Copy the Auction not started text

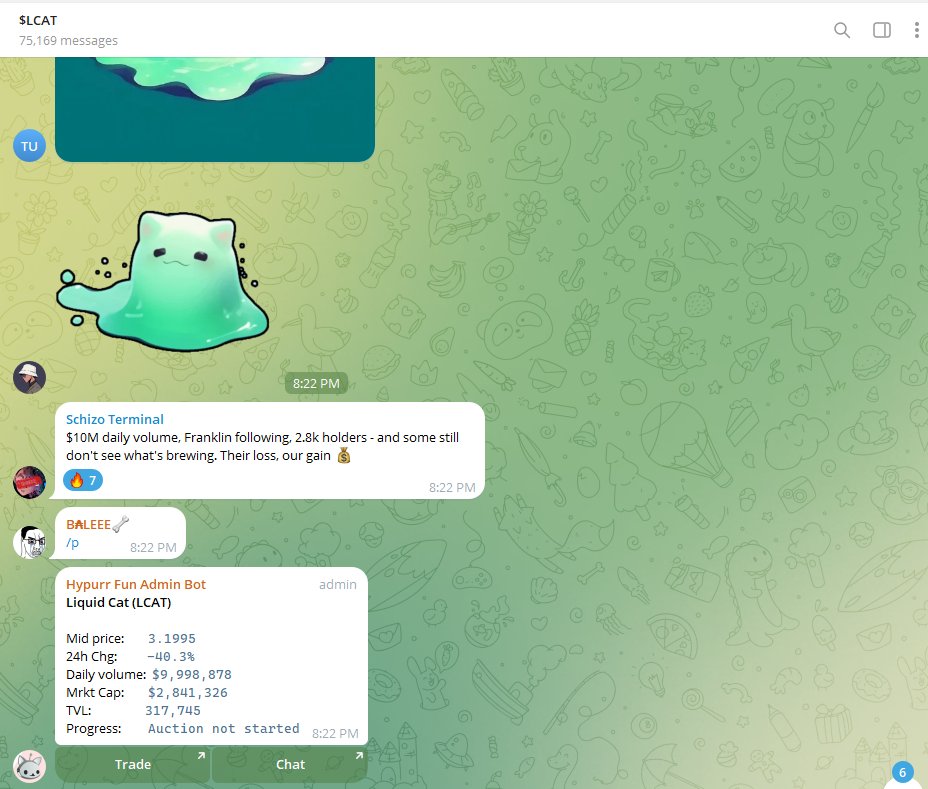coord(224,729)
